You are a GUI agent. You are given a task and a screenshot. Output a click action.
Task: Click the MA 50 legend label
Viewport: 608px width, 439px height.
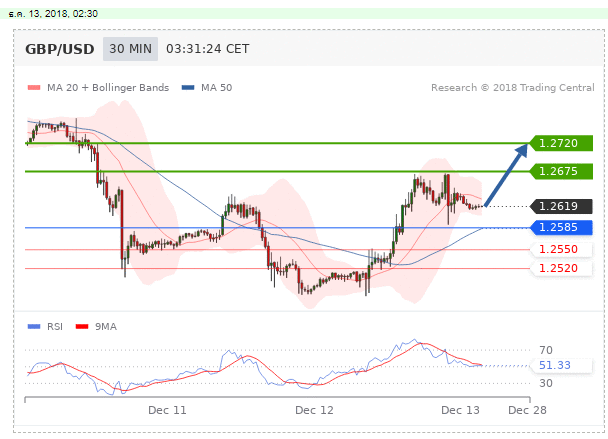[x=216, y=88]
